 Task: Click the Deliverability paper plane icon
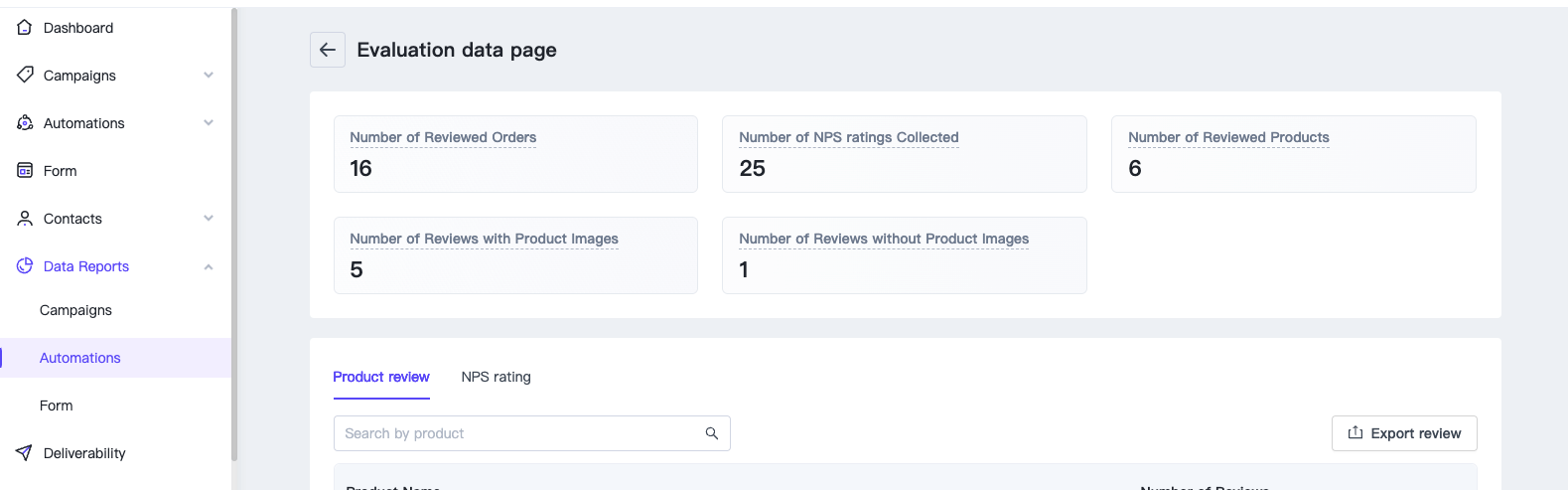[x=25, y=452]
